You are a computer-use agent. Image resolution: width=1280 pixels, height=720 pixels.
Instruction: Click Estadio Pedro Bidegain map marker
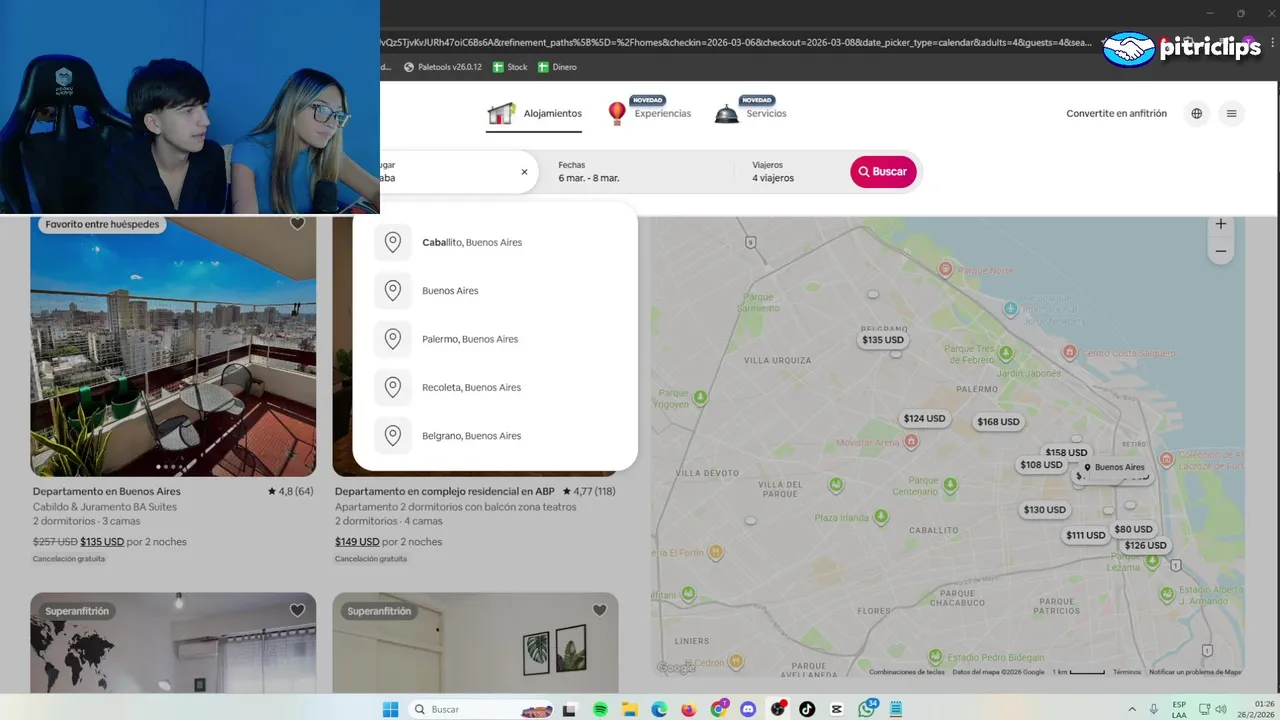[934, 656]
